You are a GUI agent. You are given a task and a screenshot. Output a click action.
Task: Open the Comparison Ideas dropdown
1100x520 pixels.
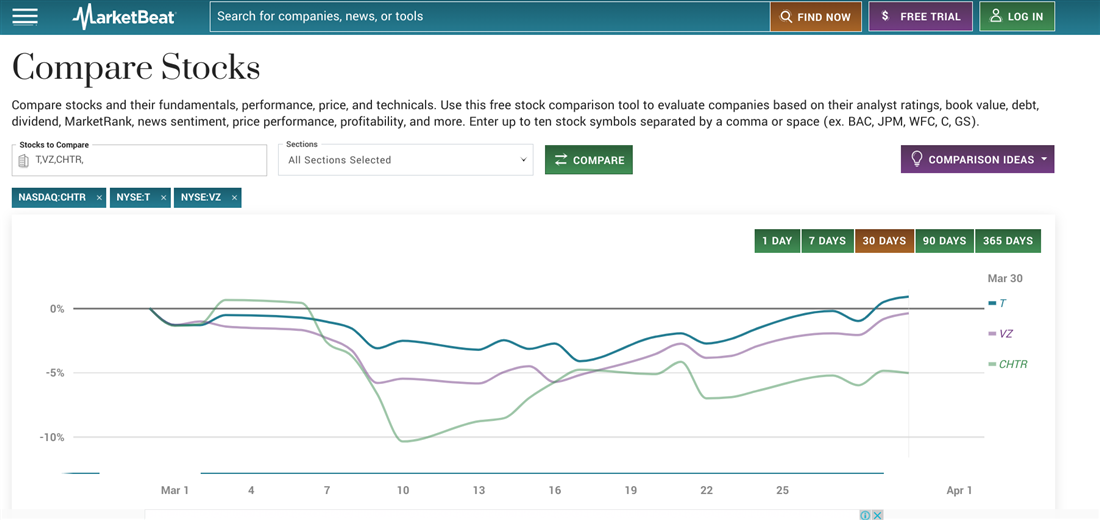pos(977,160)
